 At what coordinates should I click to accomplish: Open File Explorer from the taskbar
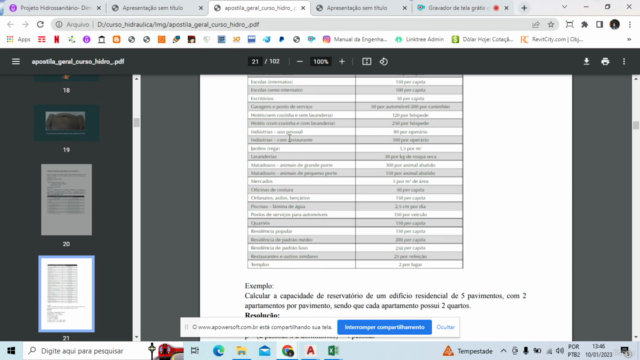(241, 351)
